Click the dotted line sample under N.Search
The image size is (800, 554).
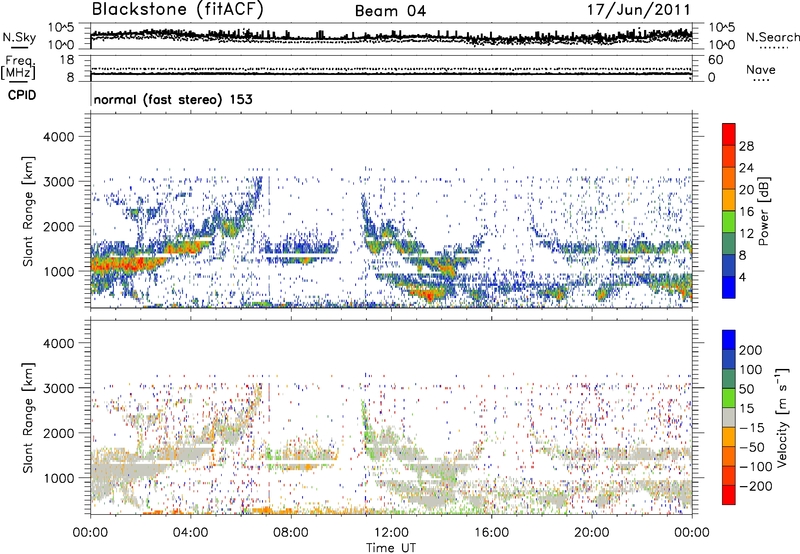[x=774, y=48]
